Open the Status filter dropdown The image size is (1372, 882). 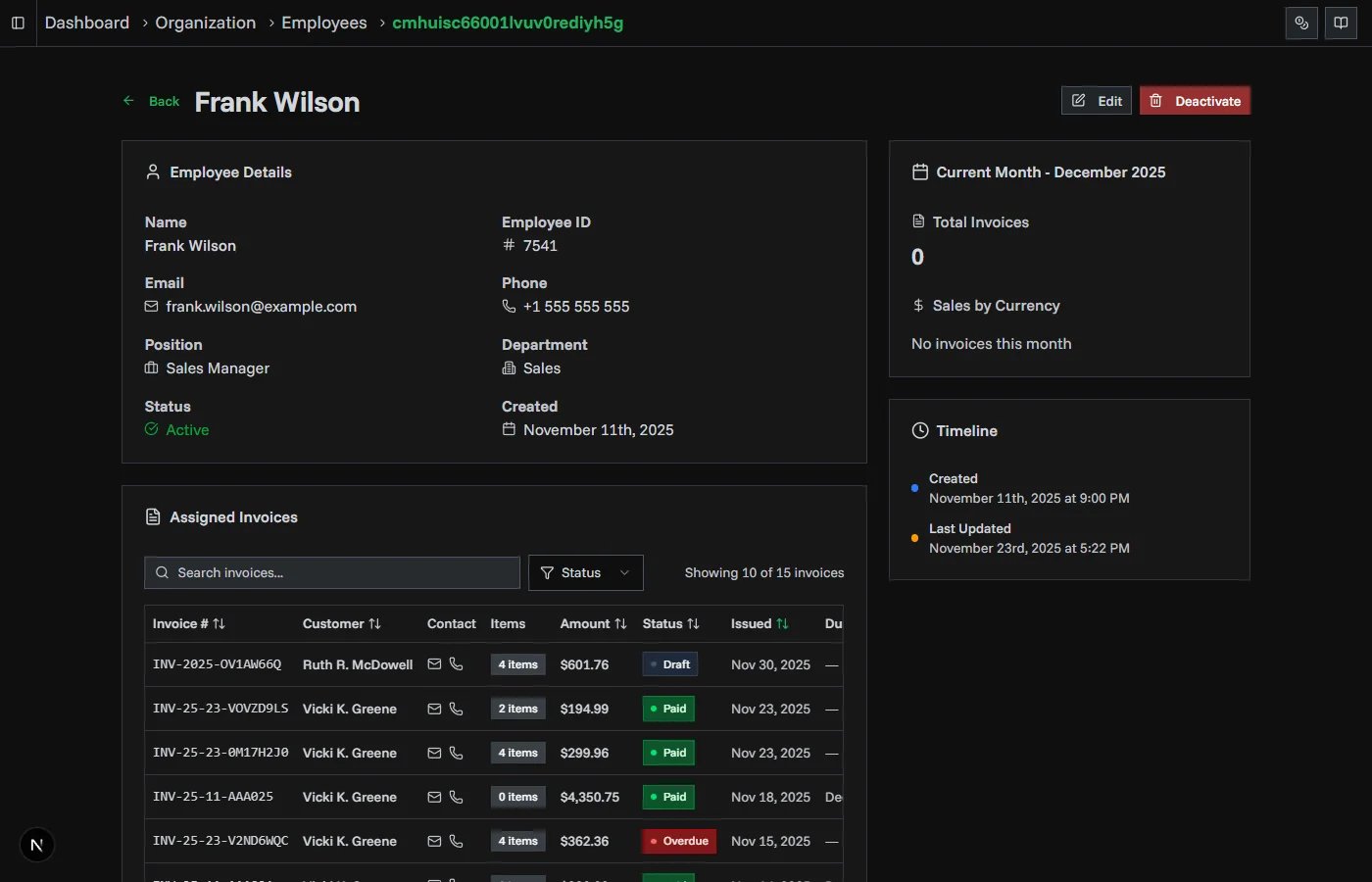coord(585,572)
